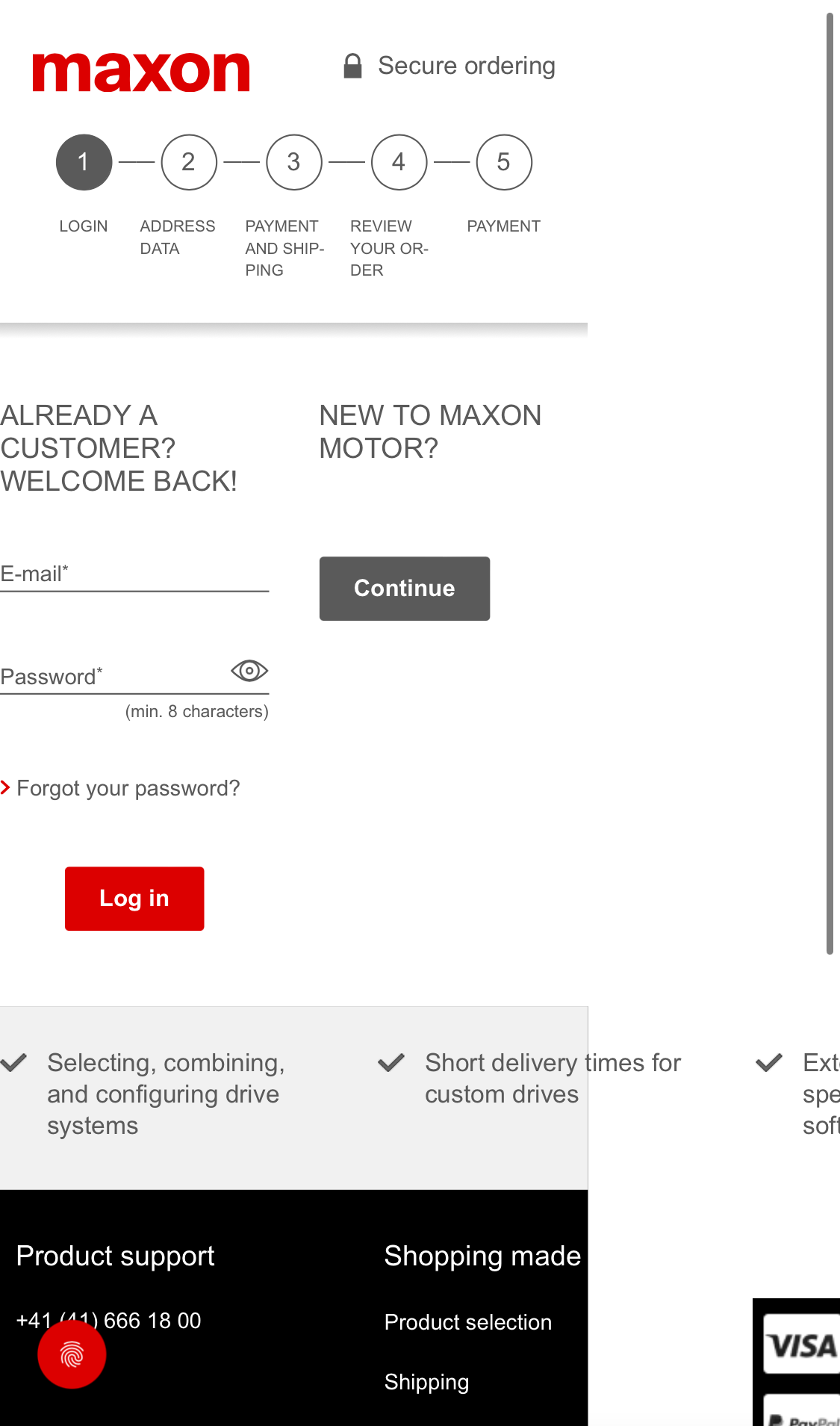The width and height of the screenshot is (840, 1426).
Task: Click the secure ordering padlock icon
Action: pyautogui.click(x=352, y=66)
